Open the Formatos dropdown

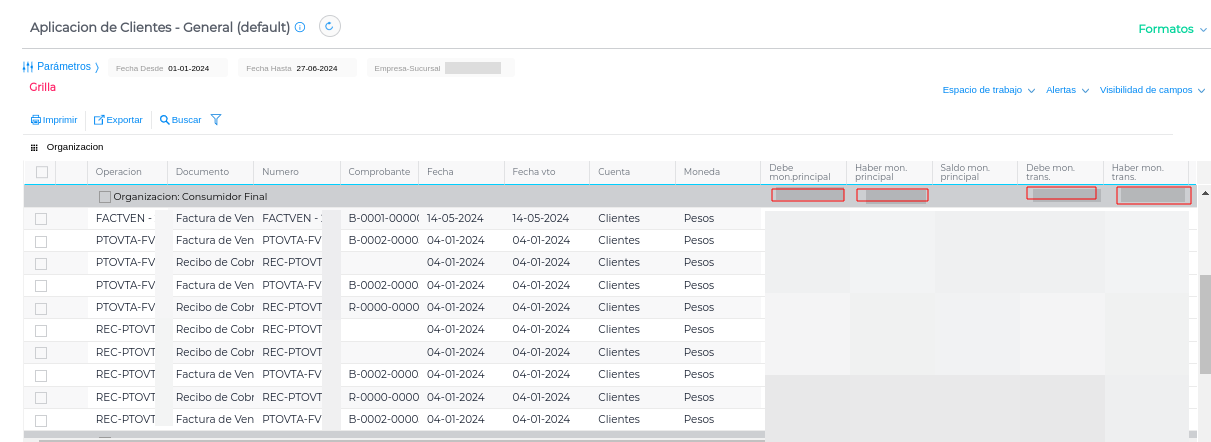[1172, 29]
